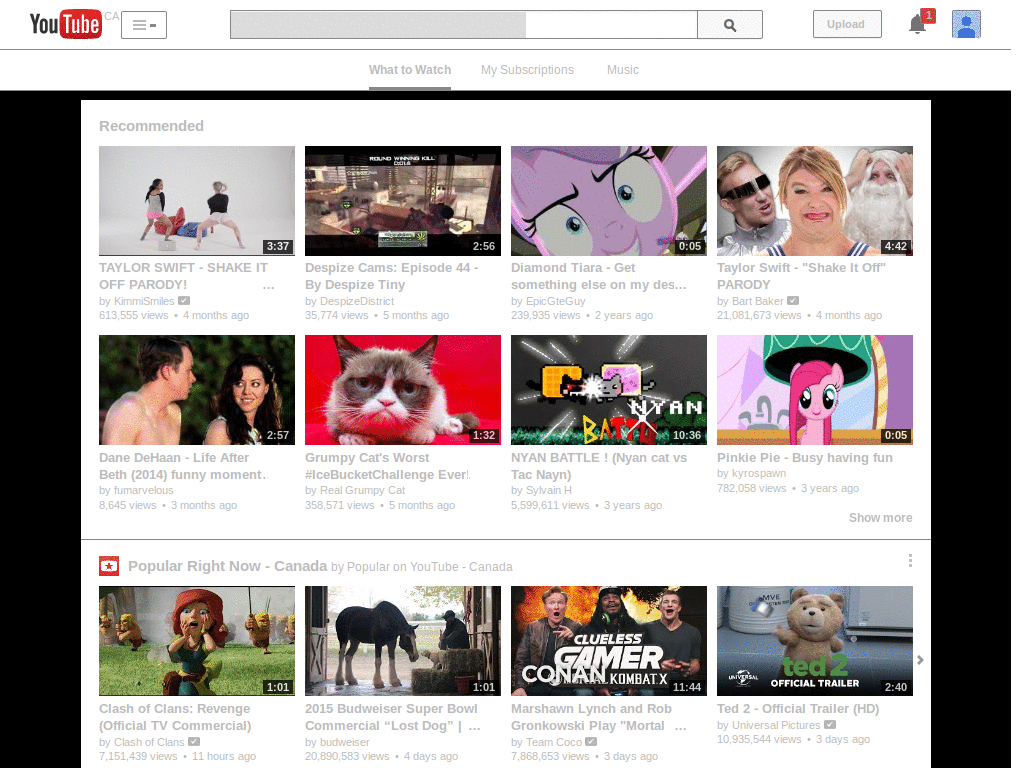
Task: Visit the Real Grumpy Cat channel
Action: 362,490
